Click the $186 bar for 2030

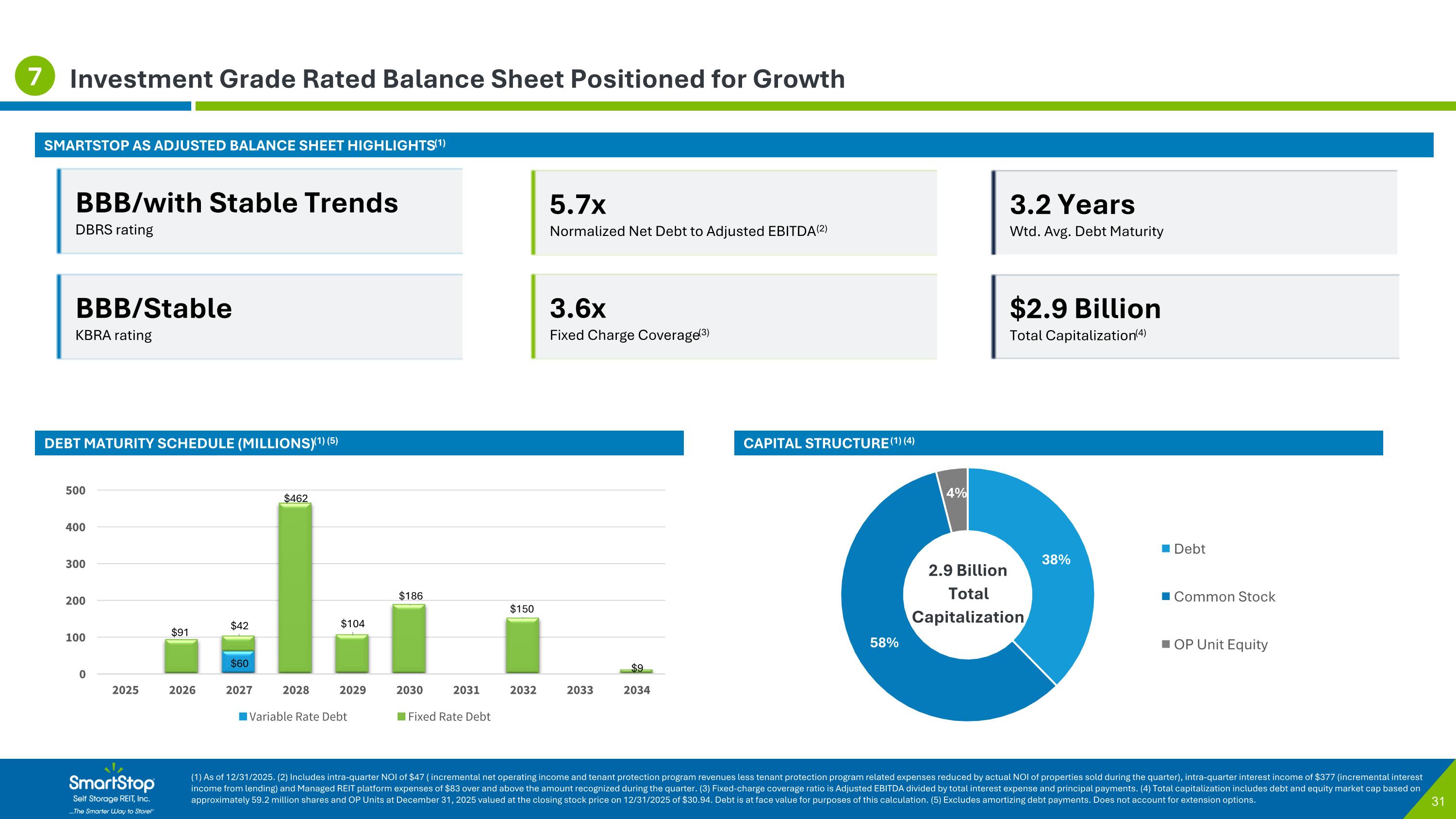(409, 639)
